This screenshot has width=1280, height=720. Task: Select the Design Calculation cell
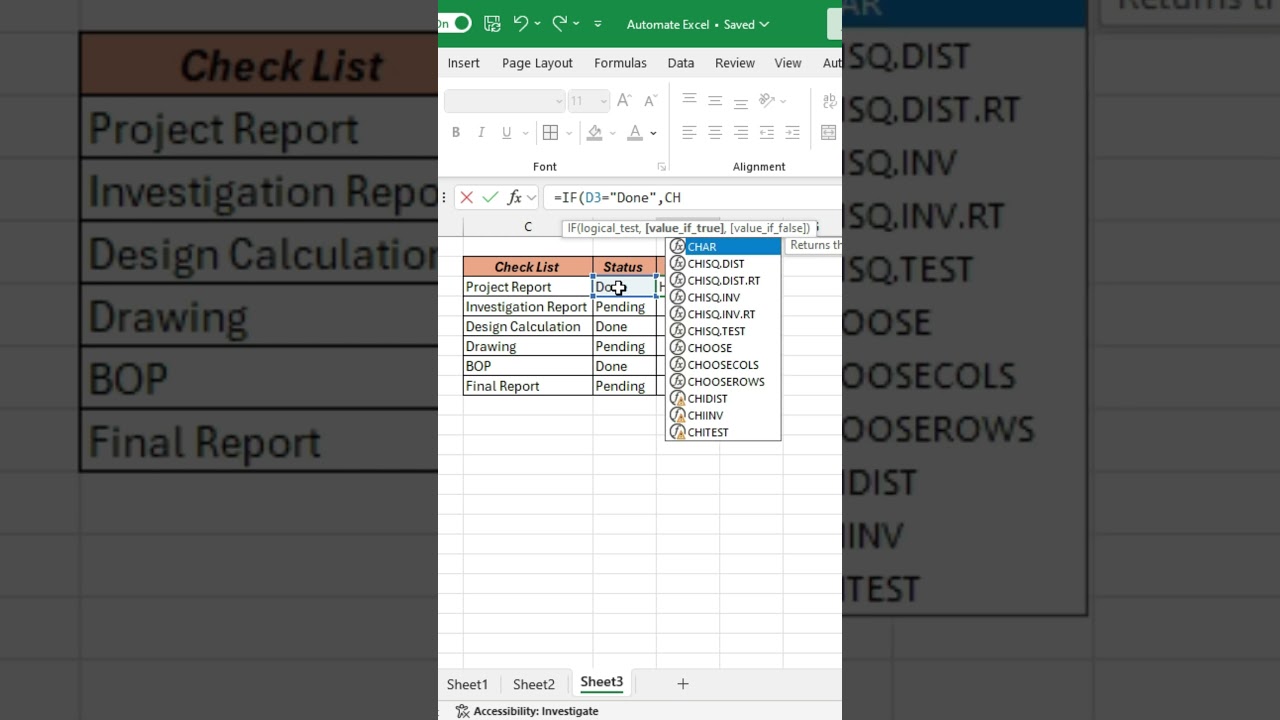(x=528, y=327)
